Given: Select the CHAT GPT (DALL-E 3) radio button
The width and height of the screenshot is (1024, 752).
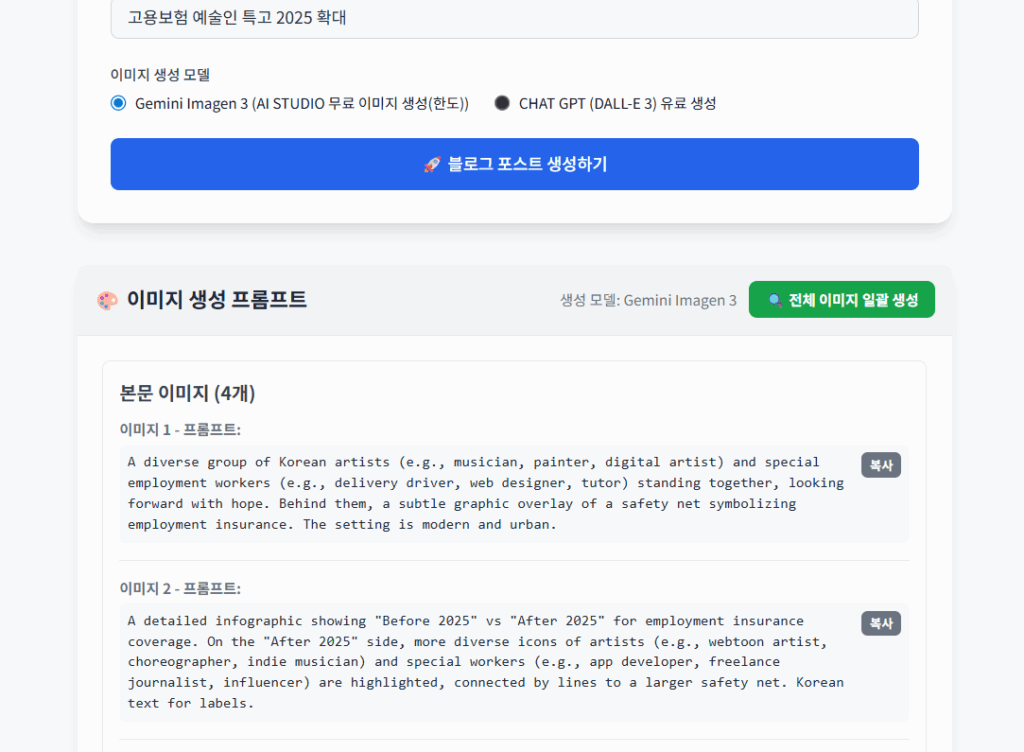Looking at the screenshot, I should coord(502,103).
